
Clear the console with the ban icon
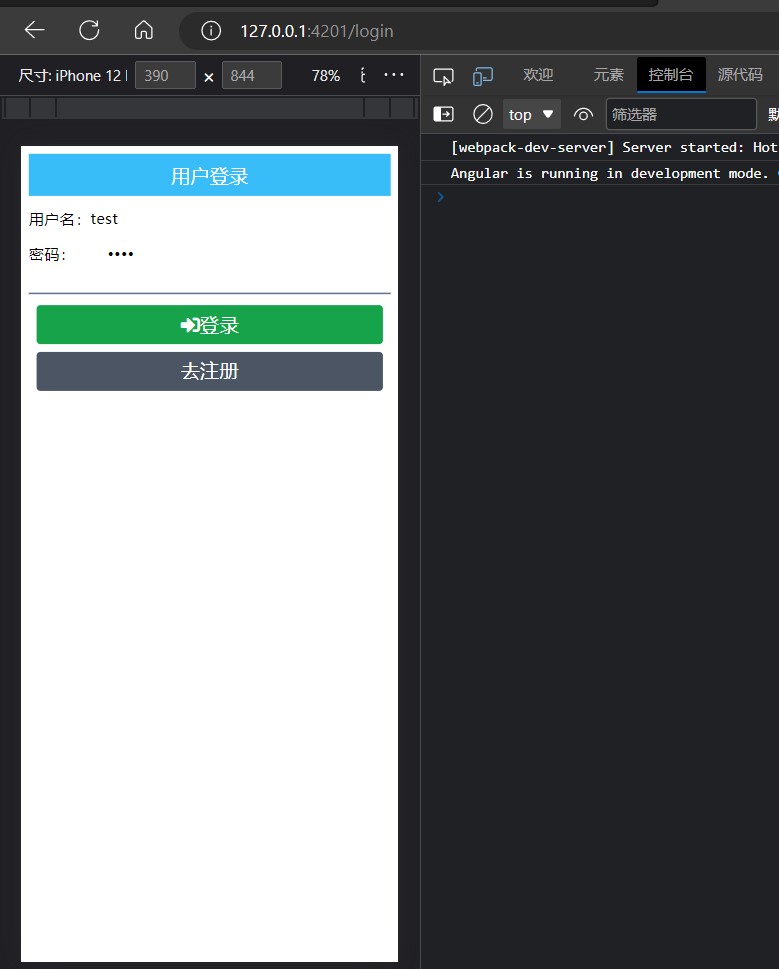482,114
